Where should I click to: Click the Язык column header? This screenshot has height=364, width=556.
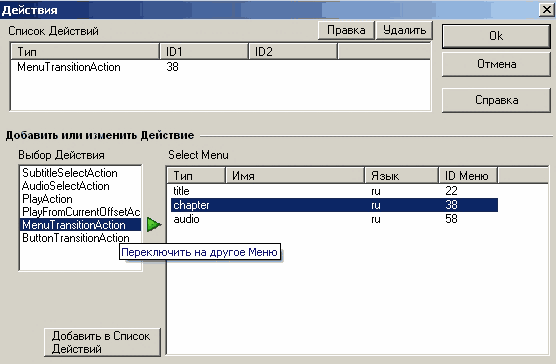click(x=402, y=176)
